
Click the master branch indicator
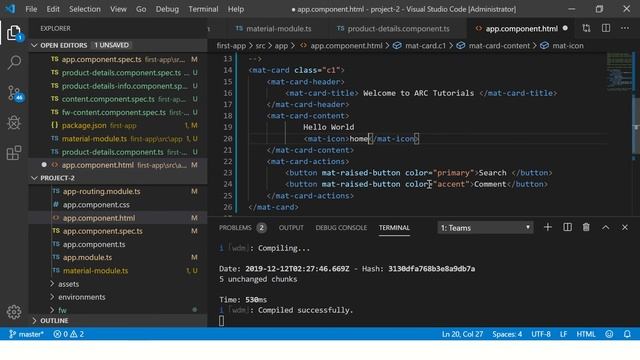(26, 334)
